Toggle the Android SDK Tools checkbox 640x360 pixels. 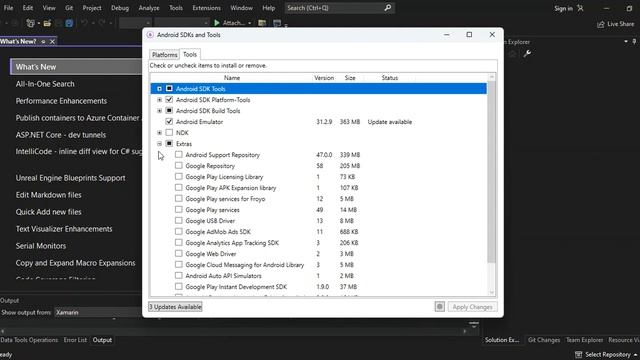click(x=169, y=89)
